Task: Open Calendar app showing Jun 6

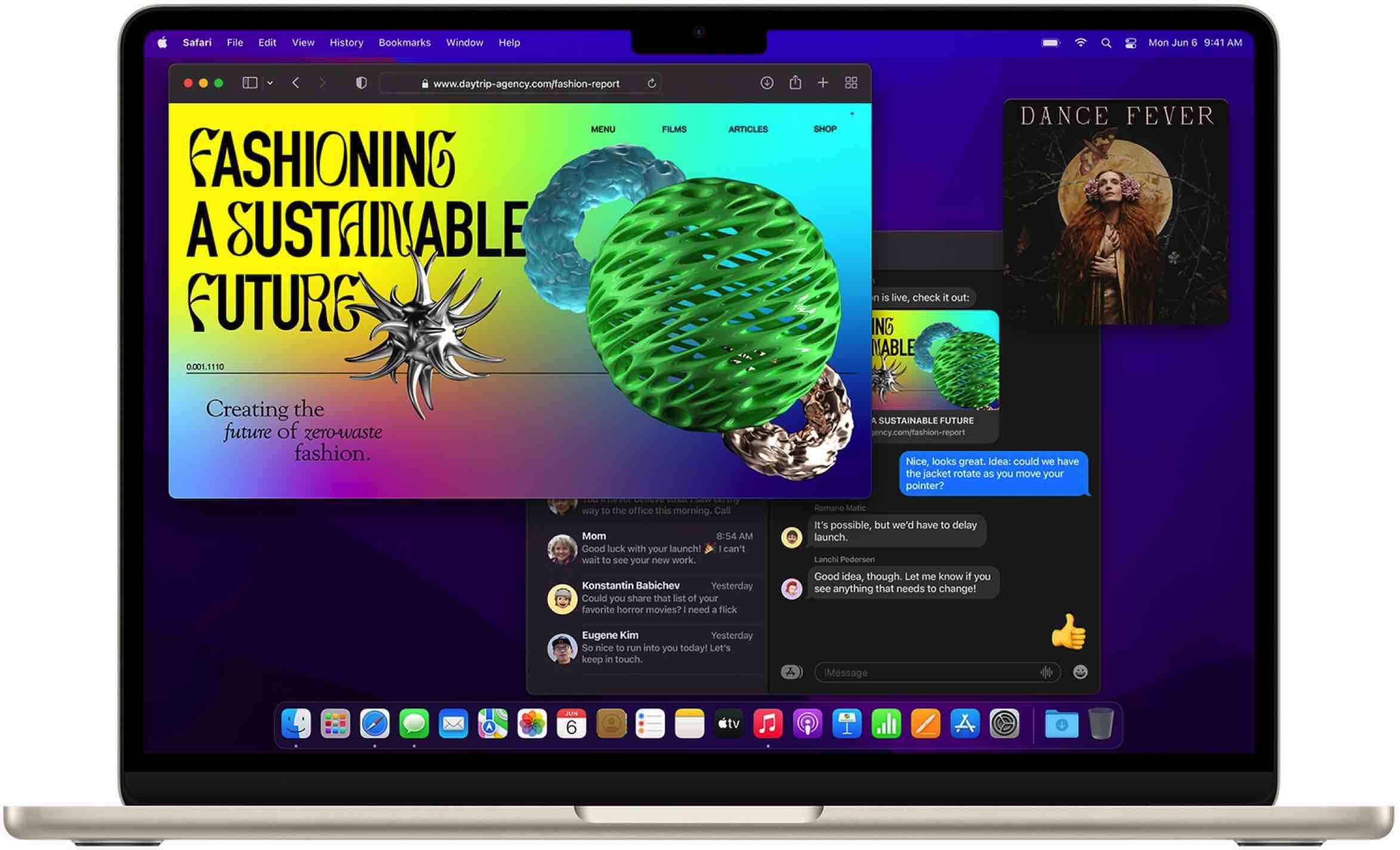Action: pyautogui.click(x=572, y=724)
